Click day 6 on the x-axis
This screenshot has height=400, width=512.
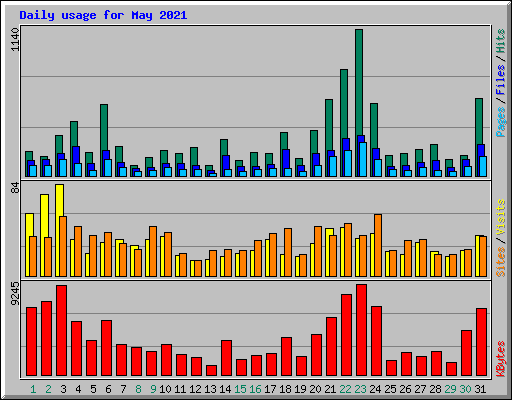[108, 389]
